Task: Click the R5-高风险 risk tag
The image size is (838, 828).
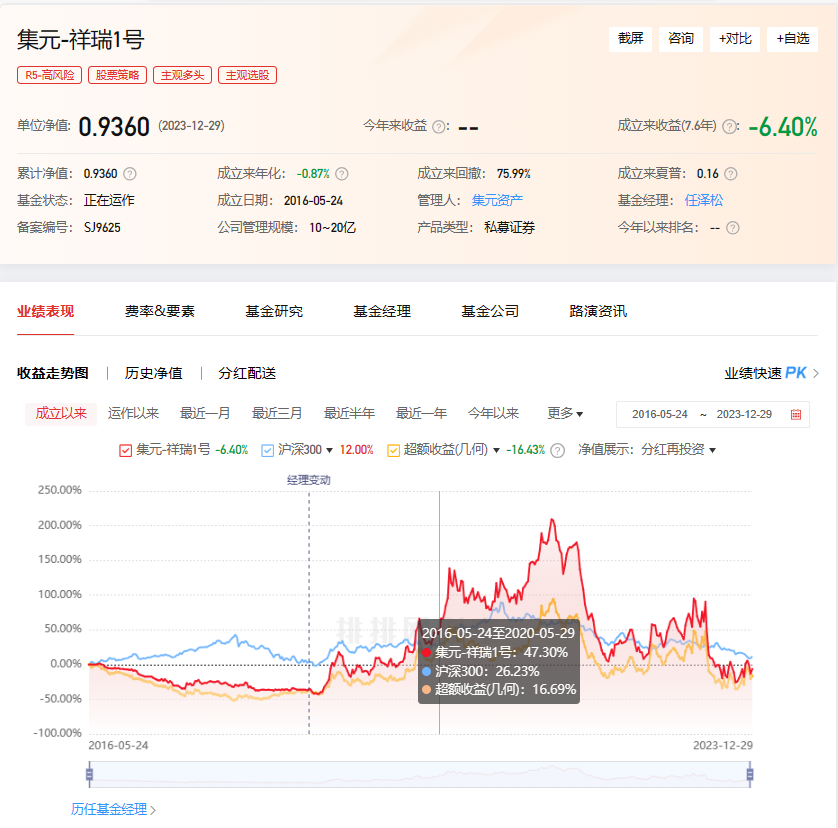Action: pos(49,75)
